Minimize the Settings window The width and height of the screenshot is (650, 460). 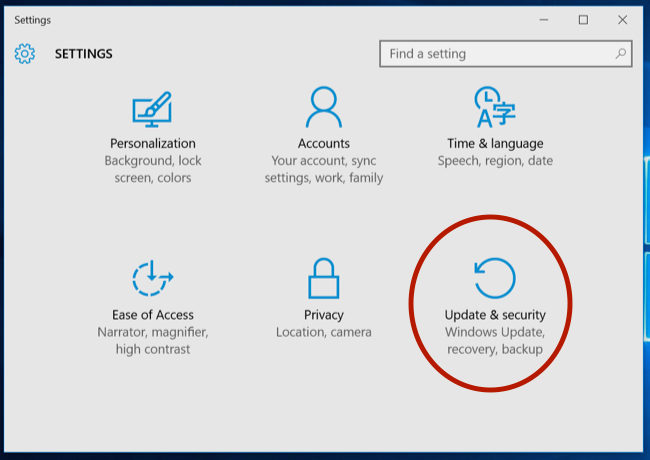(545, 19)
